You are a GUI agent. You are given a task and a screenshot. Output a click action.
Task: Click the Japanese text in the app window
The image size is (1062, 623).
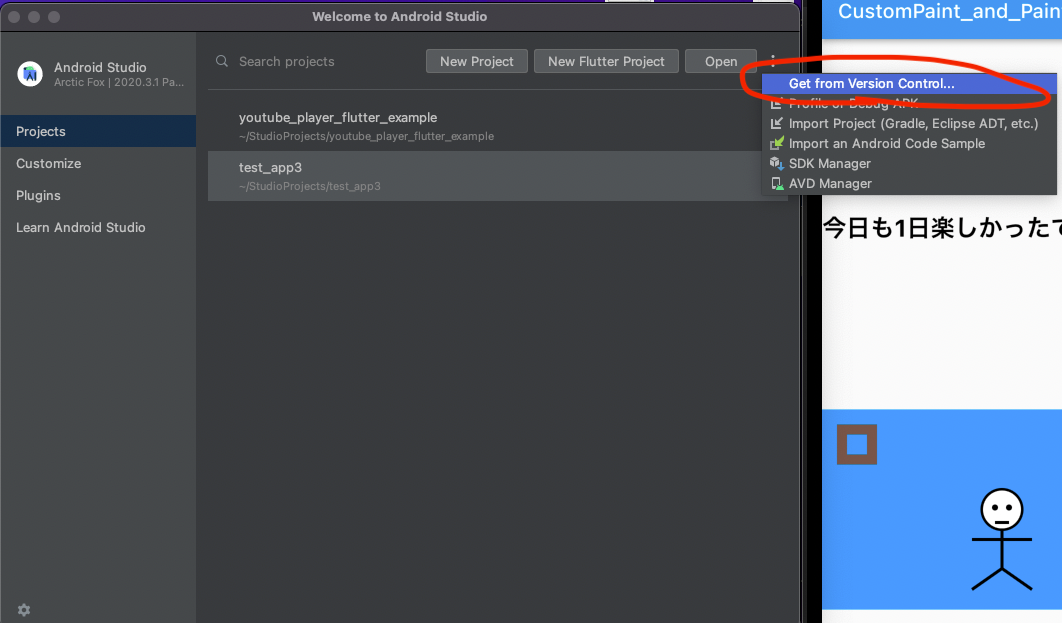(x=942, y=228)
